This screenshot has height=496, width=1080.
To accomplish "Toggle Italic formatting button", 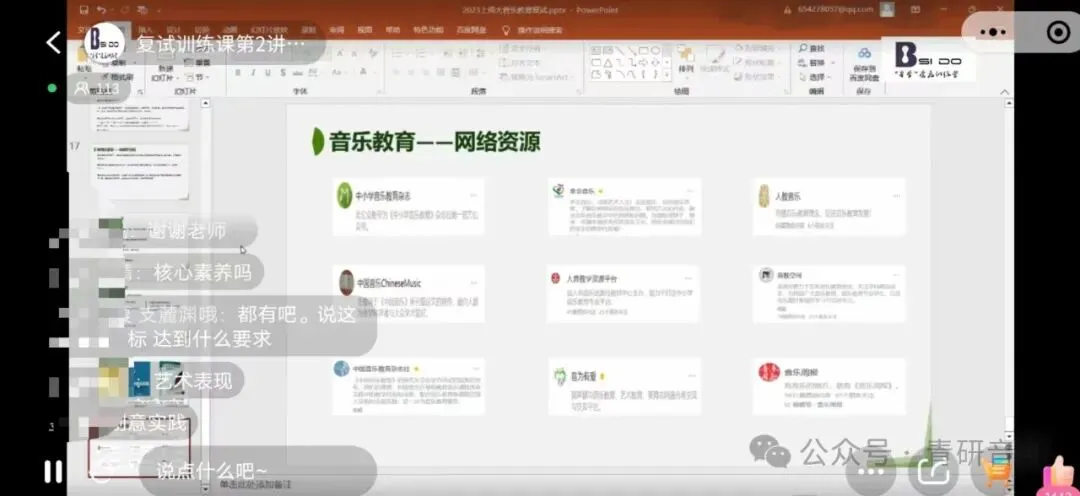I will (x=253, y=72).
